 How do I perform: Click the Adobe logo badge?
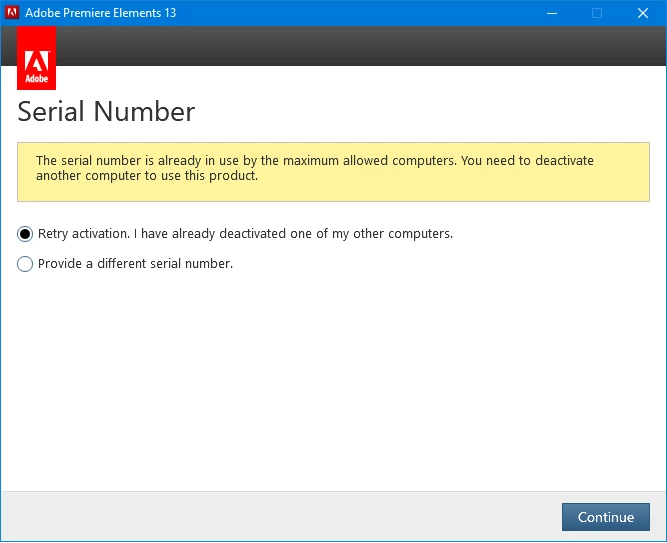coord(36,58)
